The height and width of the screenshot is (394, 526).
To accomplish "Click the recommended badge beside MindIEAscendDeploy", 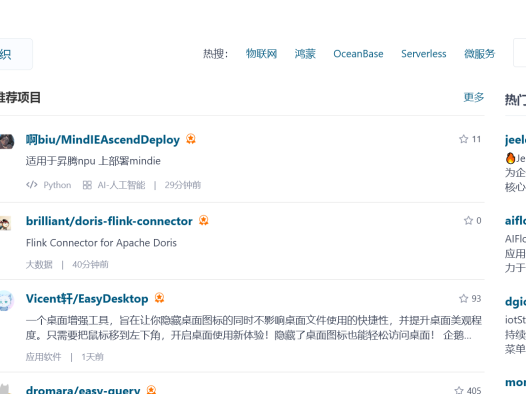I will click(191, 139).
